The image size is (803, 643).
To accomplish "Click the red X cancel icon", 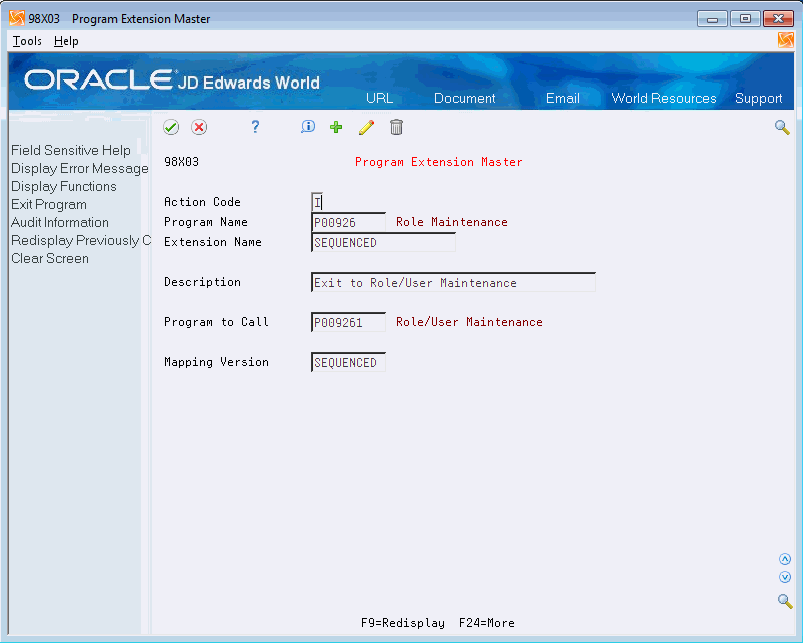I will pos(199,127).
